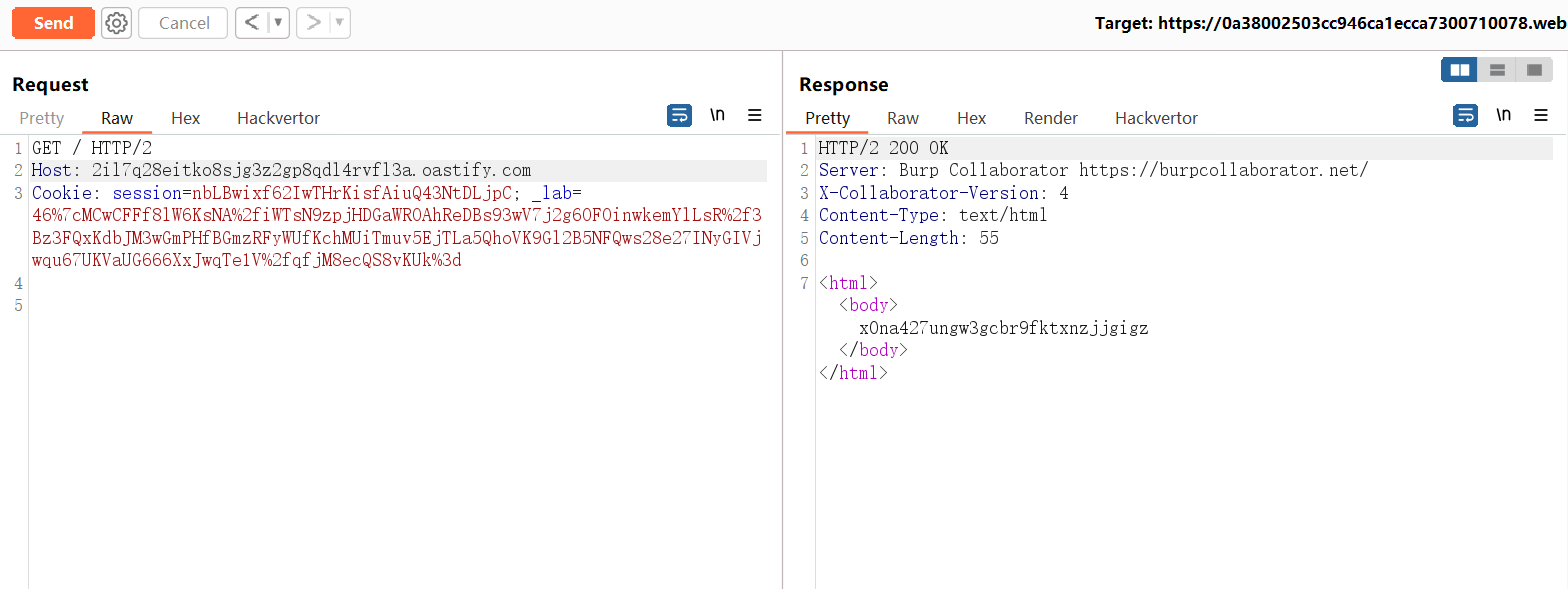Open the Response Render tab
The image size is (1568, 589).
pos(1050,118)
